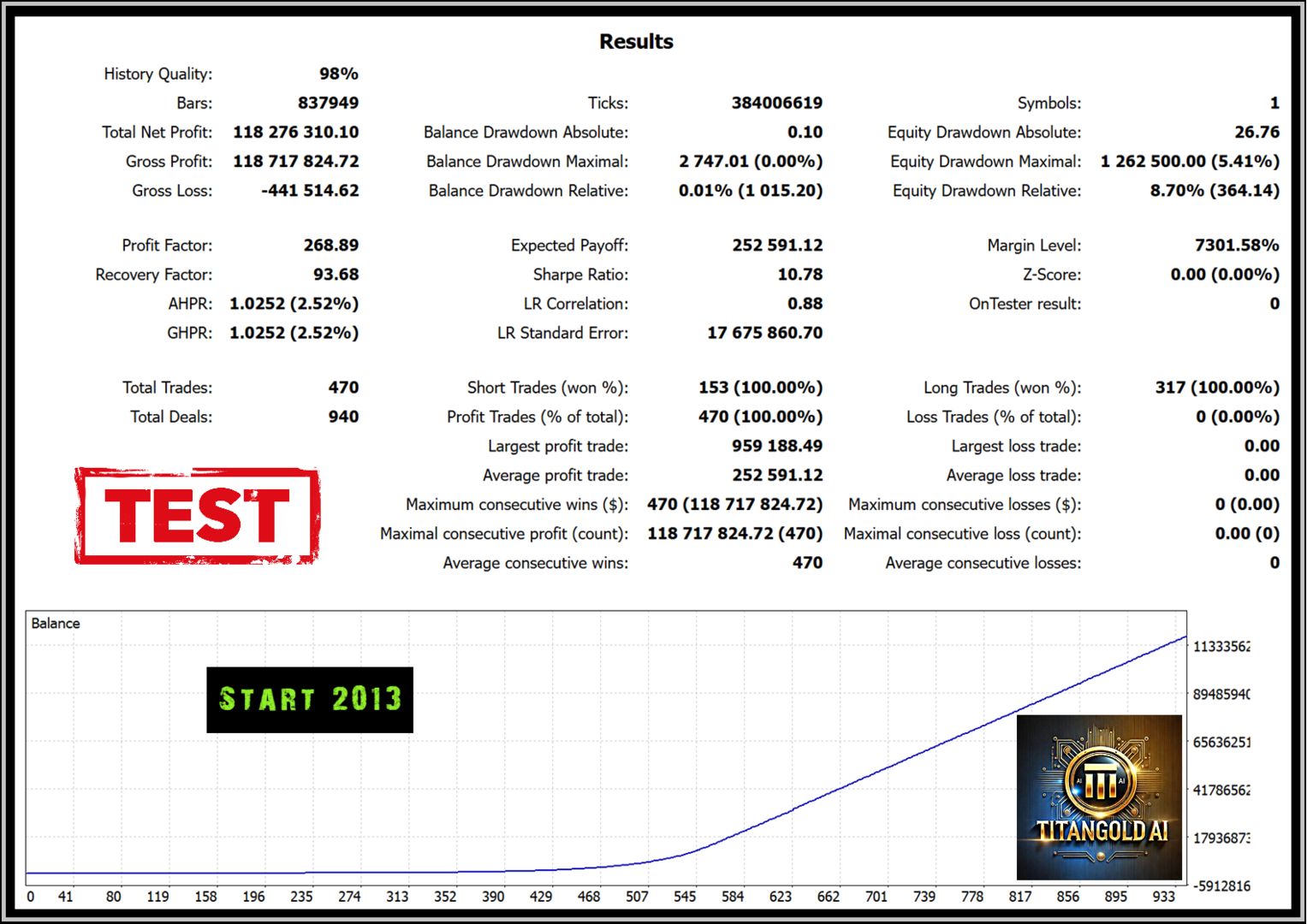
Task: Select the Recovery Factor value 93.68
Action: (336, 275)
